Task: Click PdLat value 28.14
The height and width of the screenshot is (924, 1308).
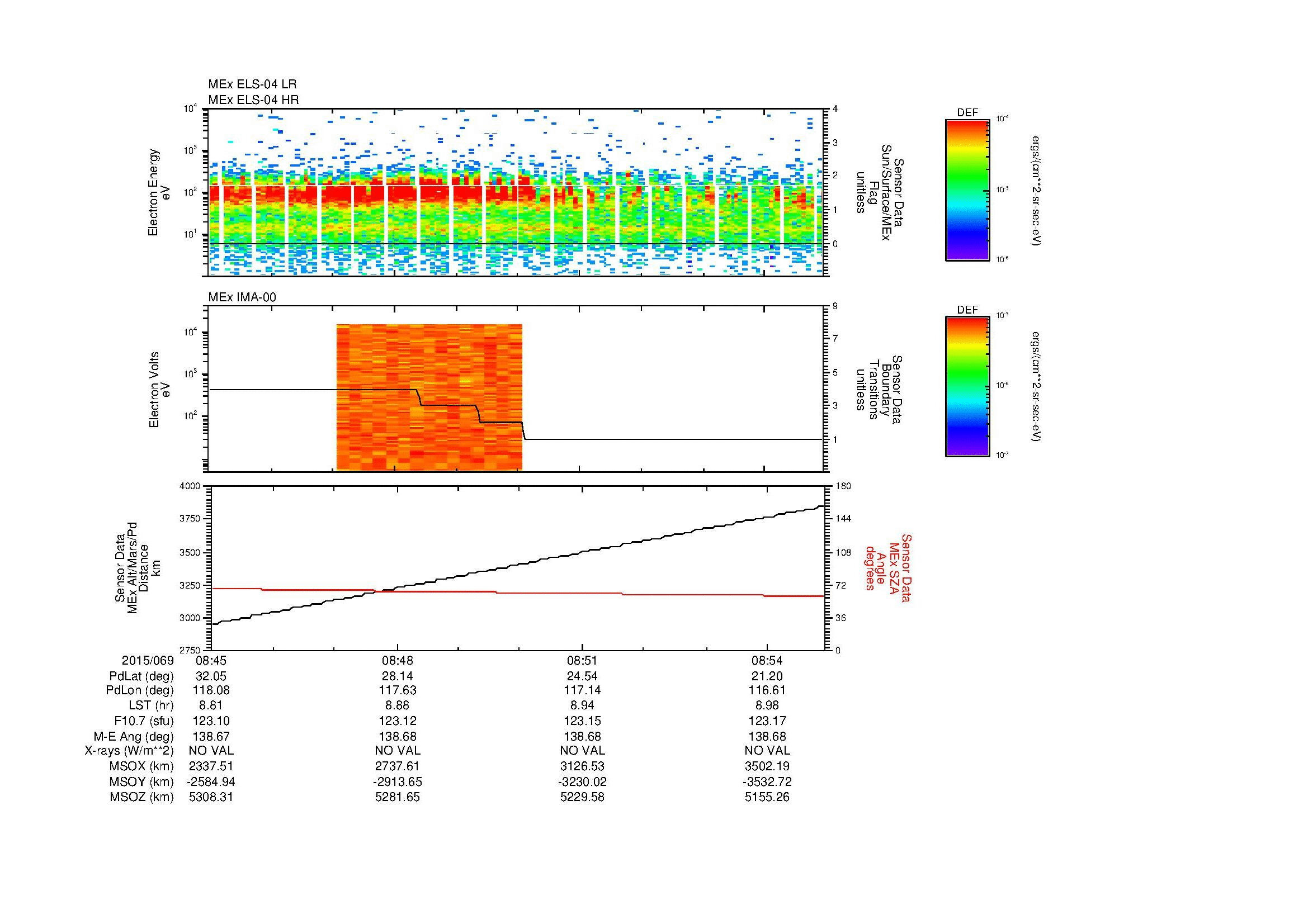Action: click(x=397, y=676)
